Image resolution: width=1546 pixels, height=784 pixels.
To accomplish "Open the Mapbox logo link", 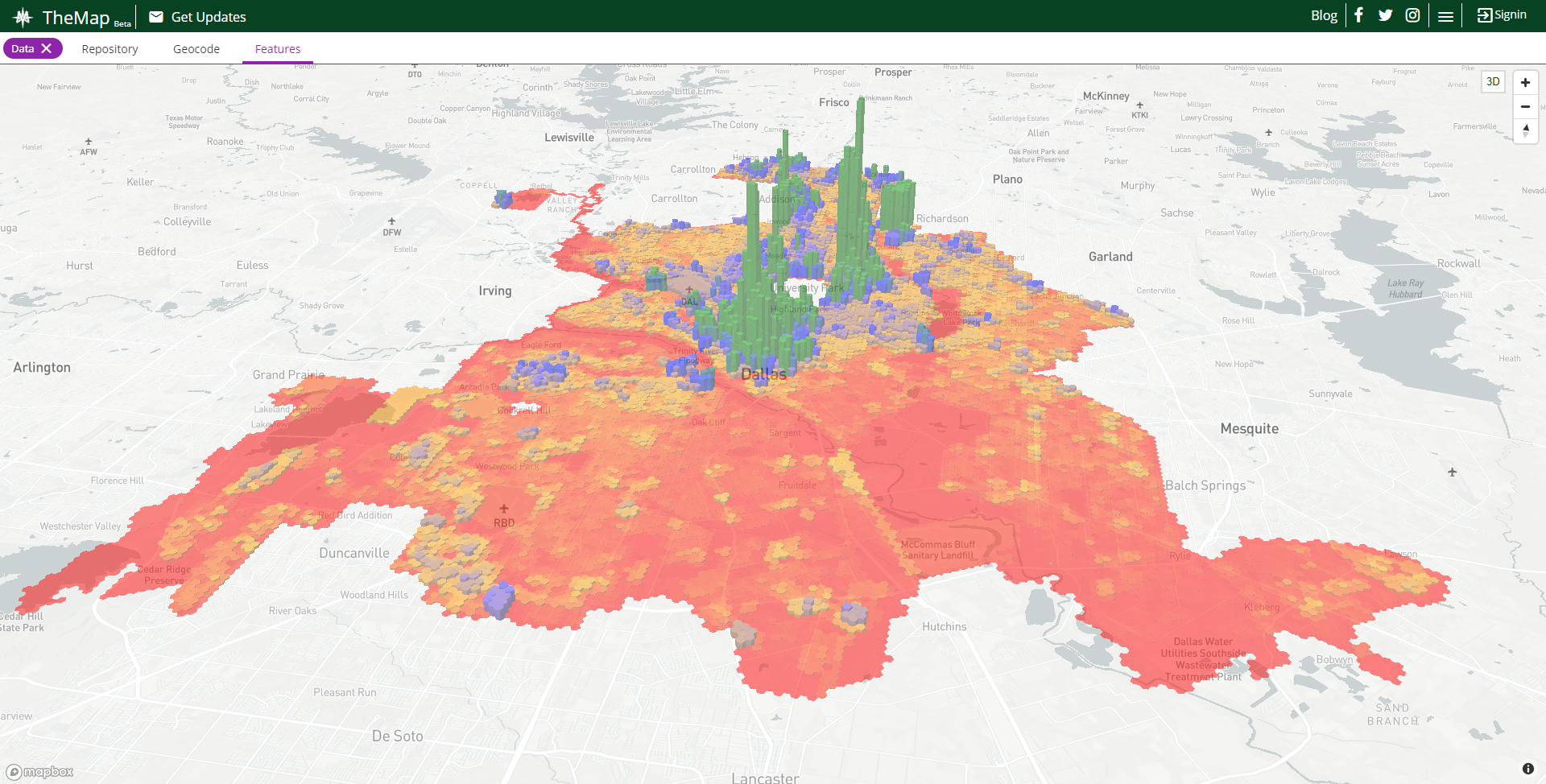I will coord(40,772).
